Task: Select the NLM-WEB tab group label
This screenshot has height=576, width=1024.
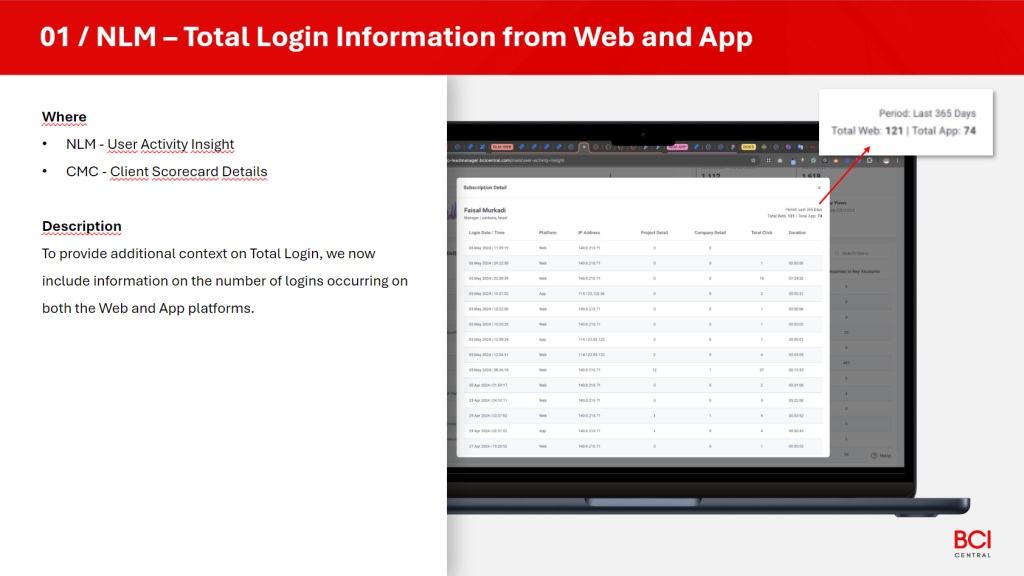Action: tap(502, 147)
